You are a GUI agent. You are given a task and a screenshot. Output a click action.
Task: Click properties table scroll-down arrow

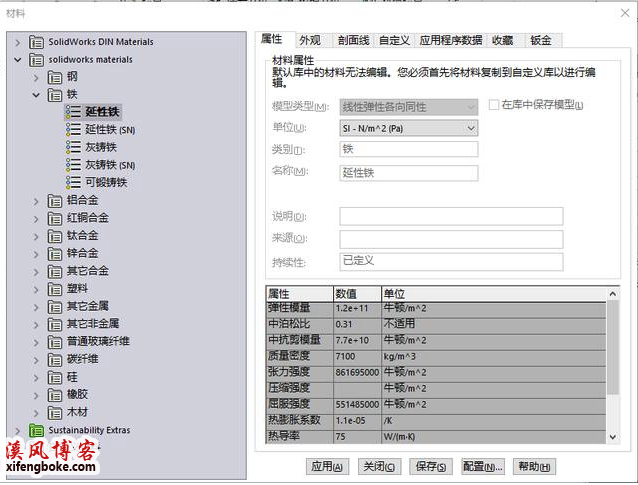point(613,437)
